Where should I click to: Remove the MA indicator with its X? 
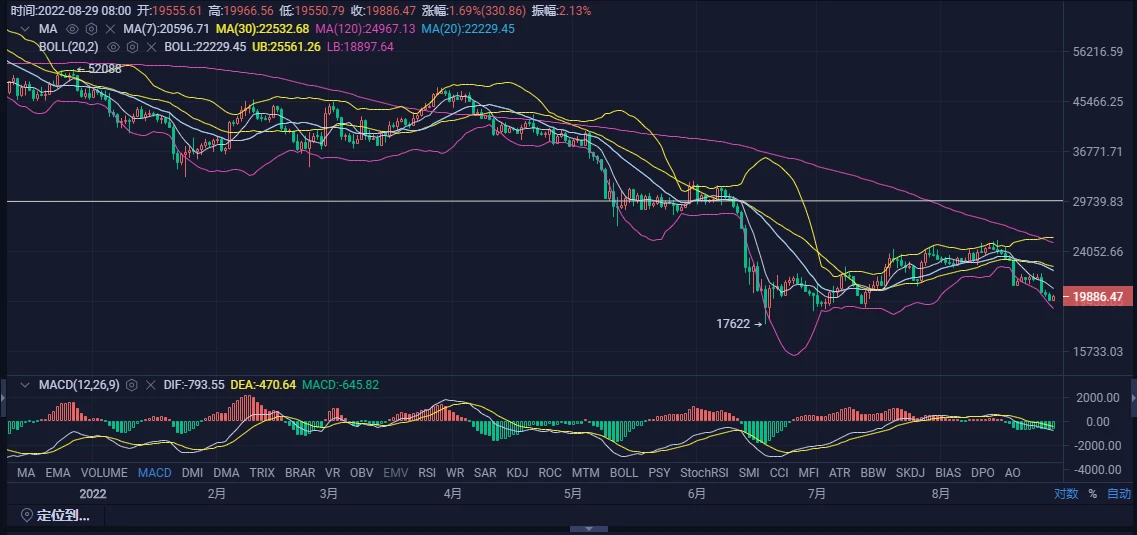point(110,29)
